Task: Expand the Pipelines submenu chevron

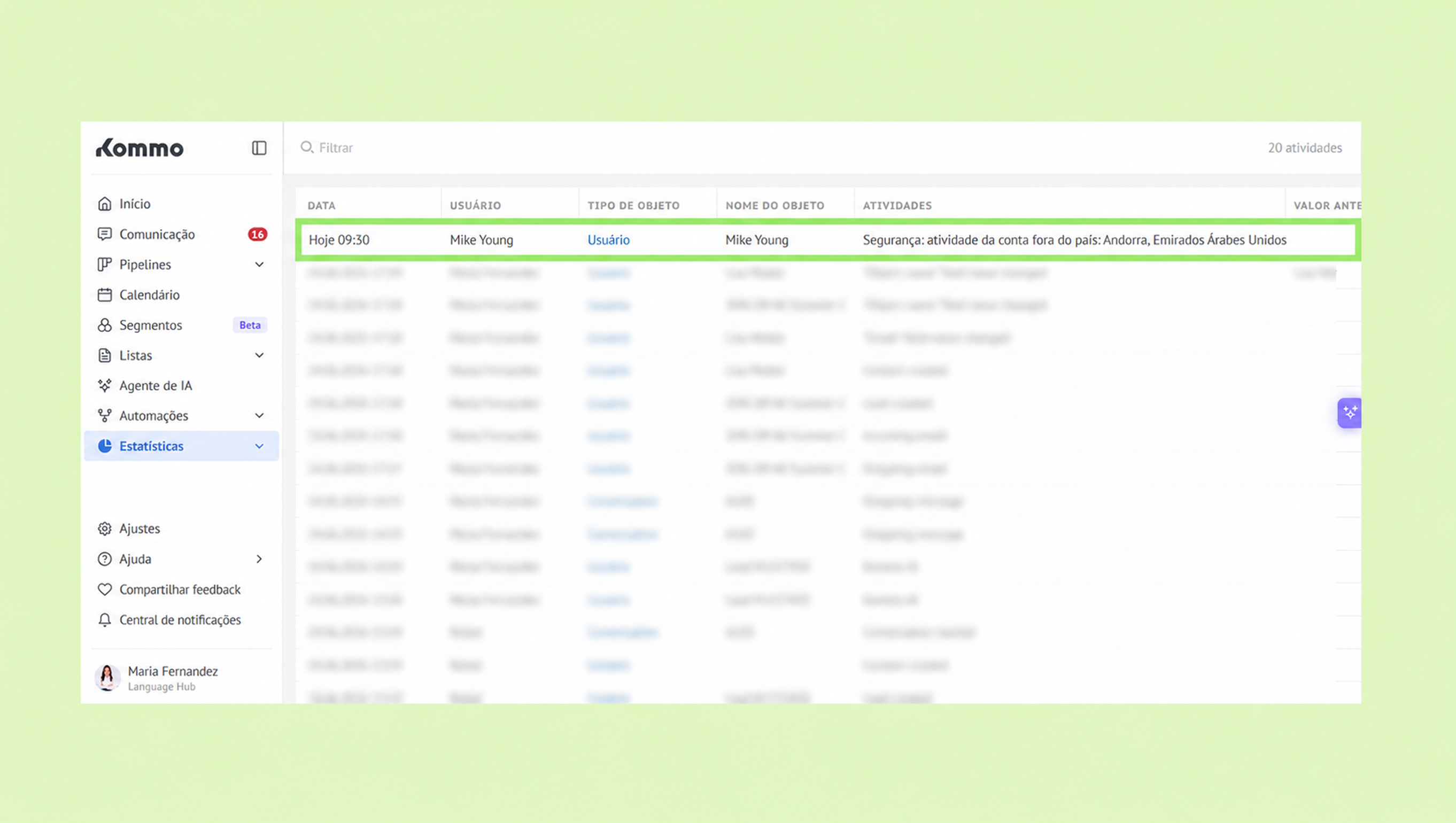Action: pos(259,265)
